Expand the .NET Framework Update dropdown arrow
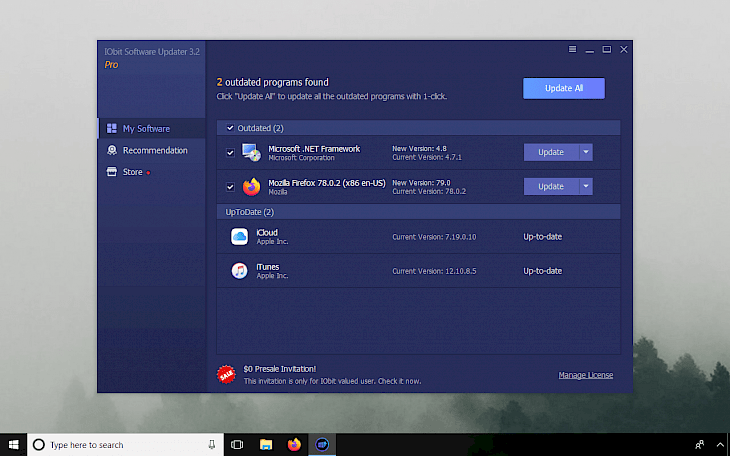This screenshot has height=456, width=730. 586,152
